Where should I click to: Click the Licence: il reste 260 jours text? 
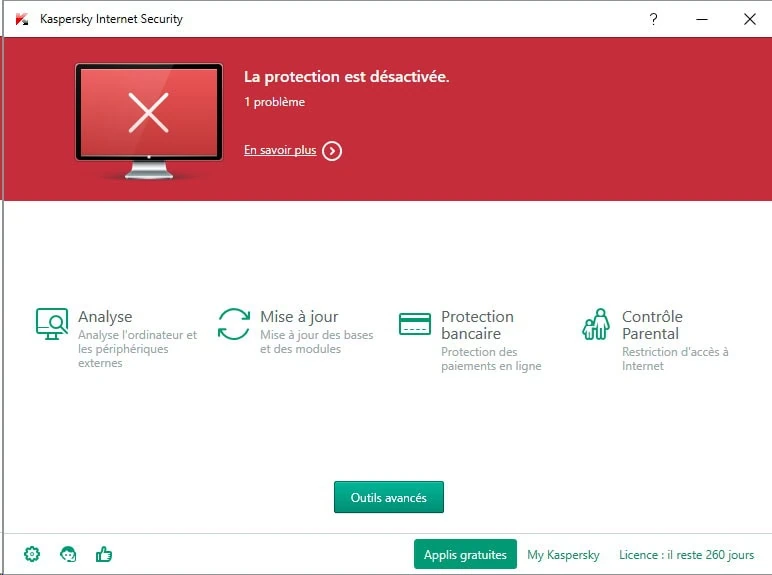tap(686, 555)
